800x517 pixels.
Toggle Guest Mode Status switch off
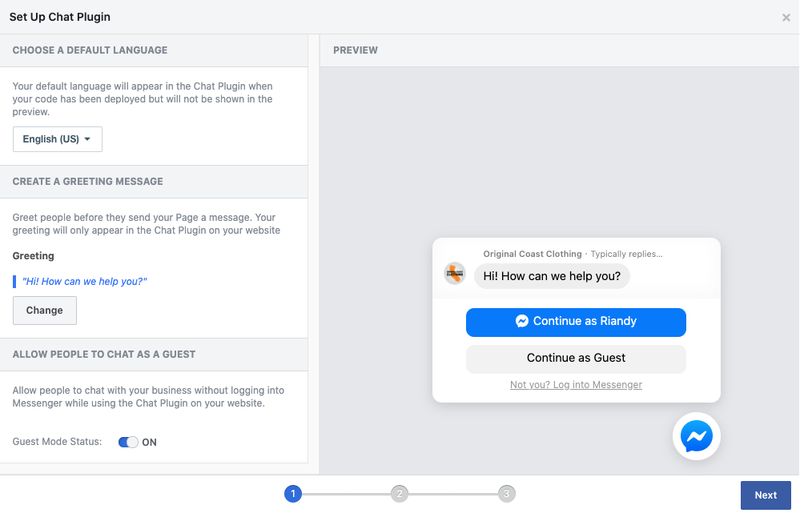pyautogui.click(x=128, y=442)
